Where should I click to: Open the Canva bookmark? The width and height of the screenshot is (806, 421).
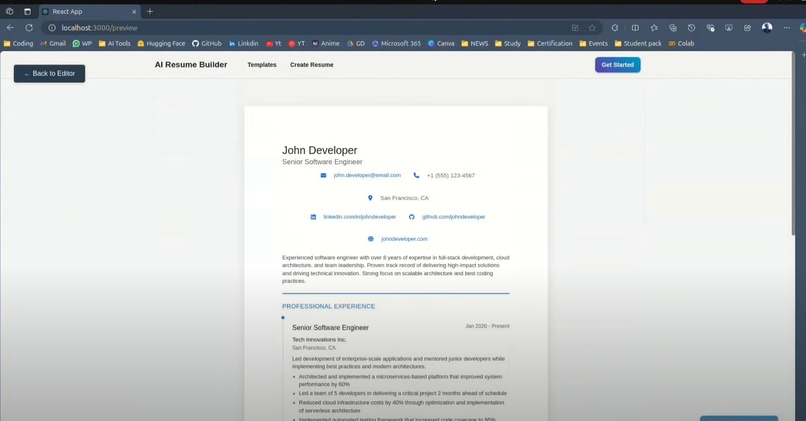pyautogui.click(x=441, y=44)
